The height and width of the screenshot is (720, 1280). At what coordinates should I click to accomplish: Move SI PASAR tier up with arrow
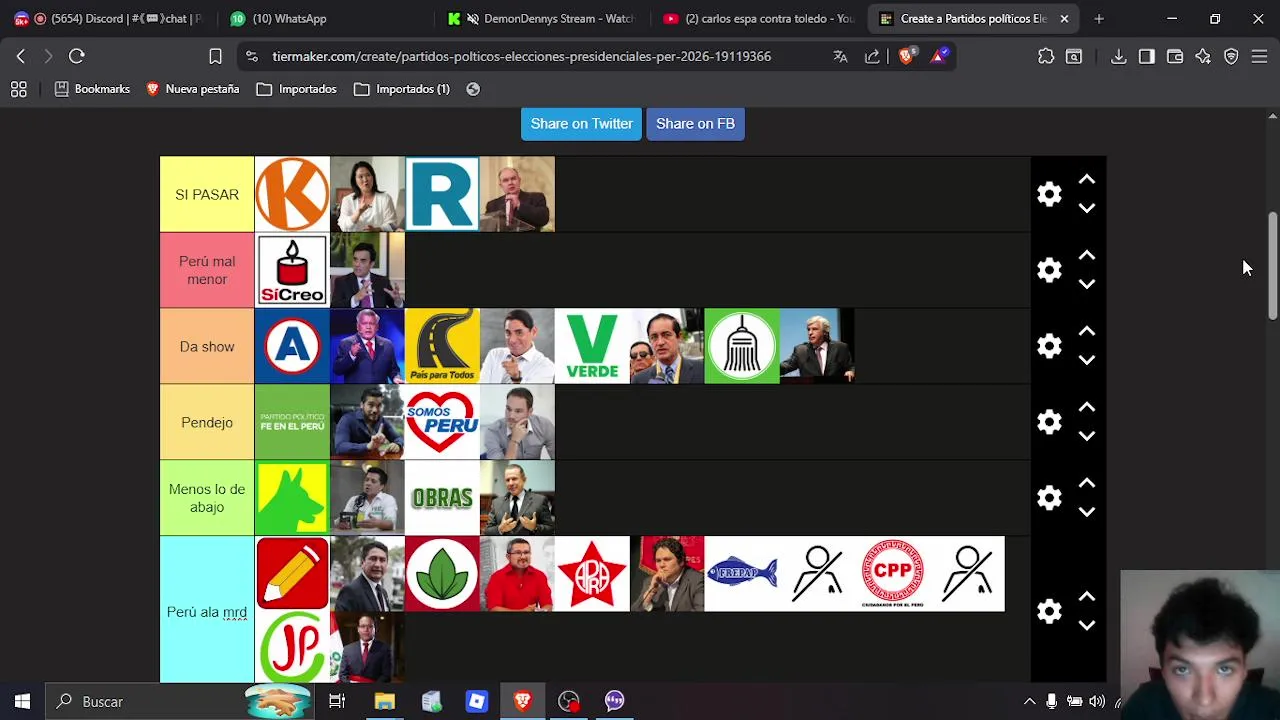[1087, 180]
